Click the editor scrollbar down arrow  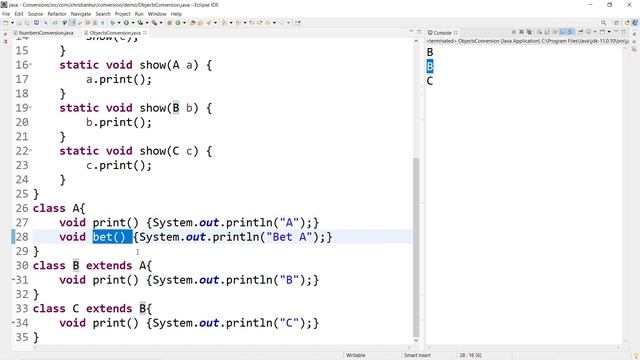[416, 341]
